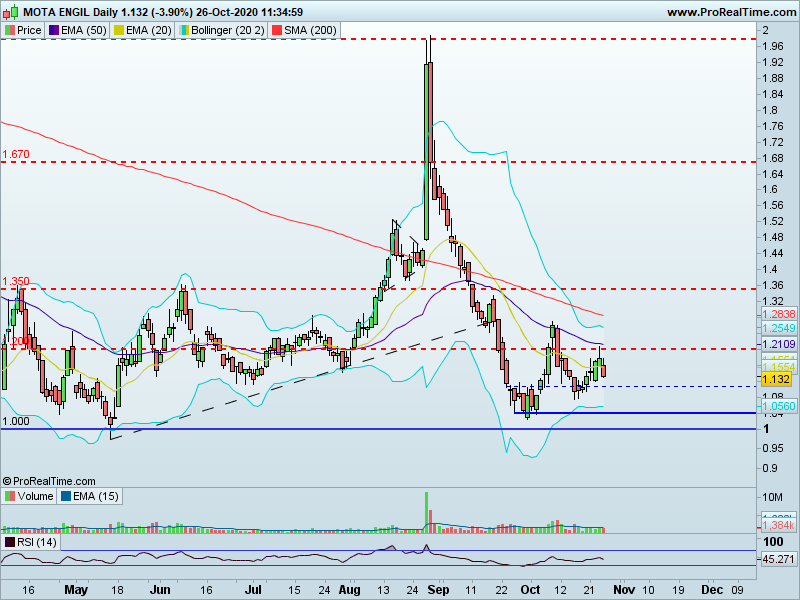800x600 pixels.
Task: Click the www.ProRealTime.com link in the header
Action: tap(732, 12)
